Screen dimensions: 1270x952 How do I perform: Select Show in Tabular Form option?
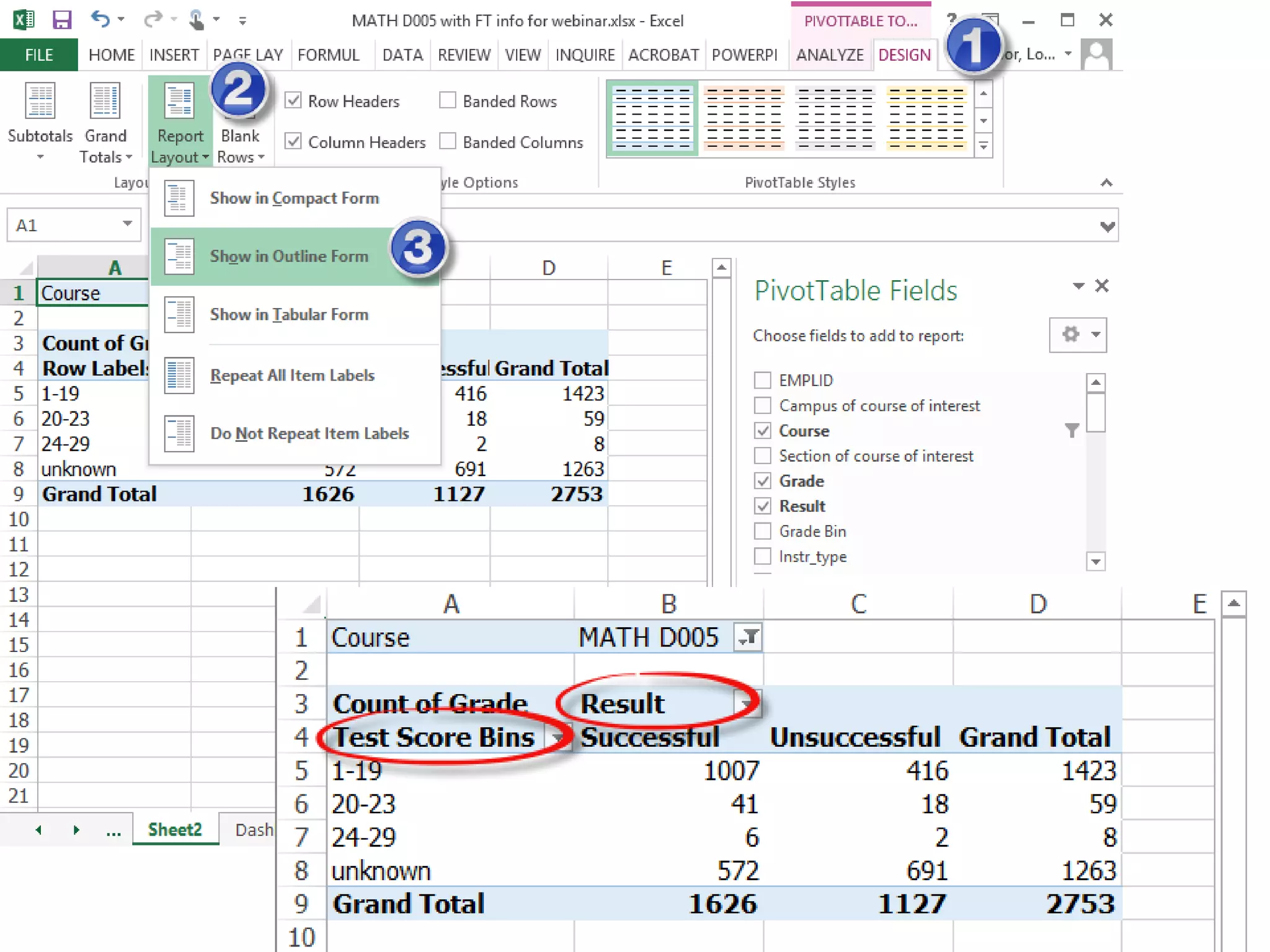(289, 315)
